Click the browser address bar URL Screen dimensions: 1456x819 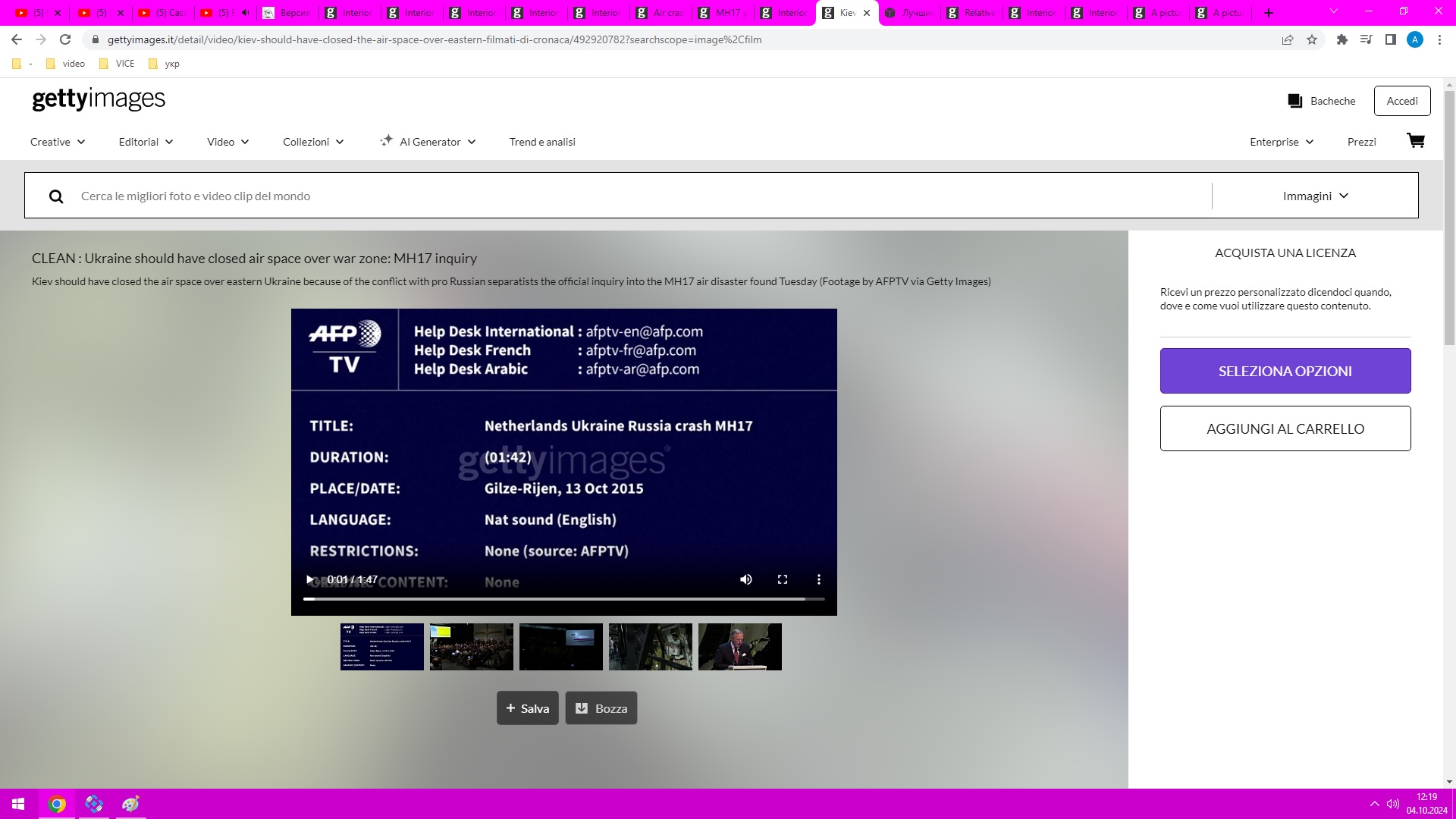coord(435,39)
